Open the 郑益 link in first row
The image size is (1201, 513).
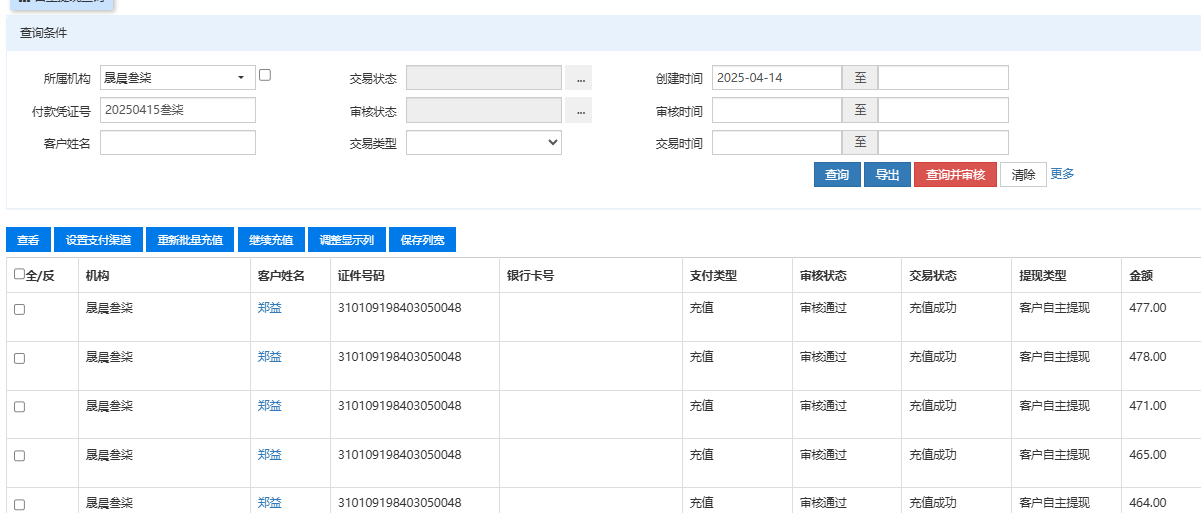click(269, 308)
